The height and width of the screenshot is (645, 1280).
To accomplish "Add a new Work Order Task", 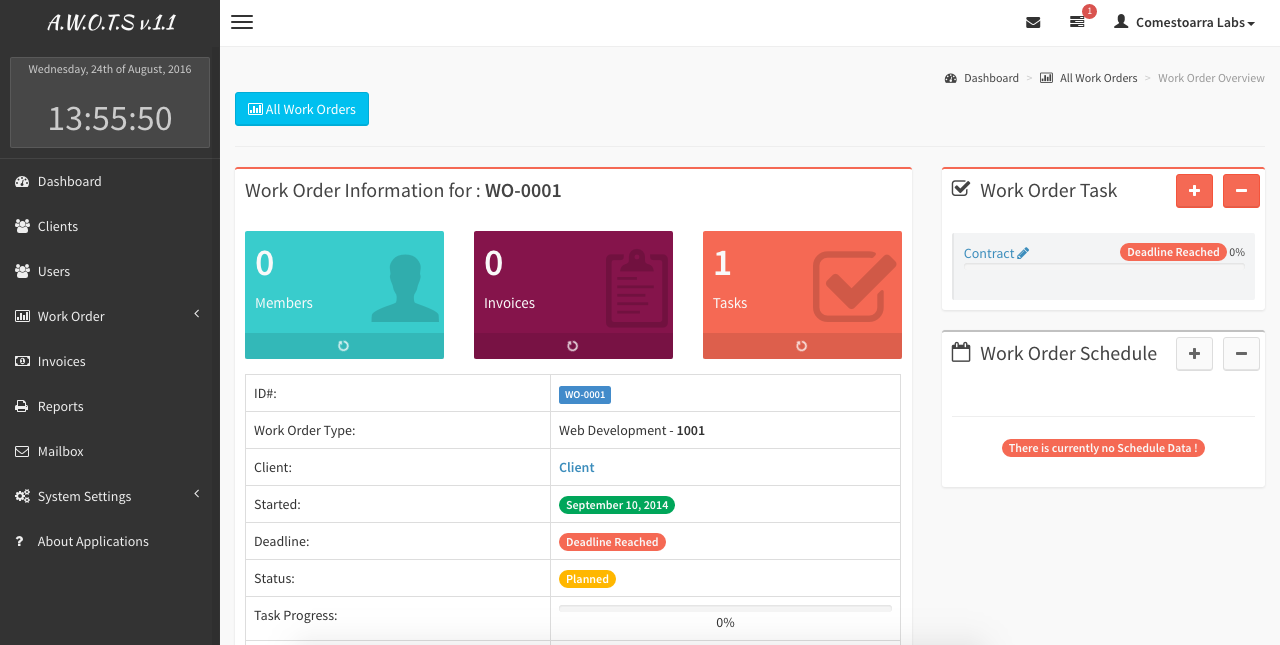I will 1194,191.
